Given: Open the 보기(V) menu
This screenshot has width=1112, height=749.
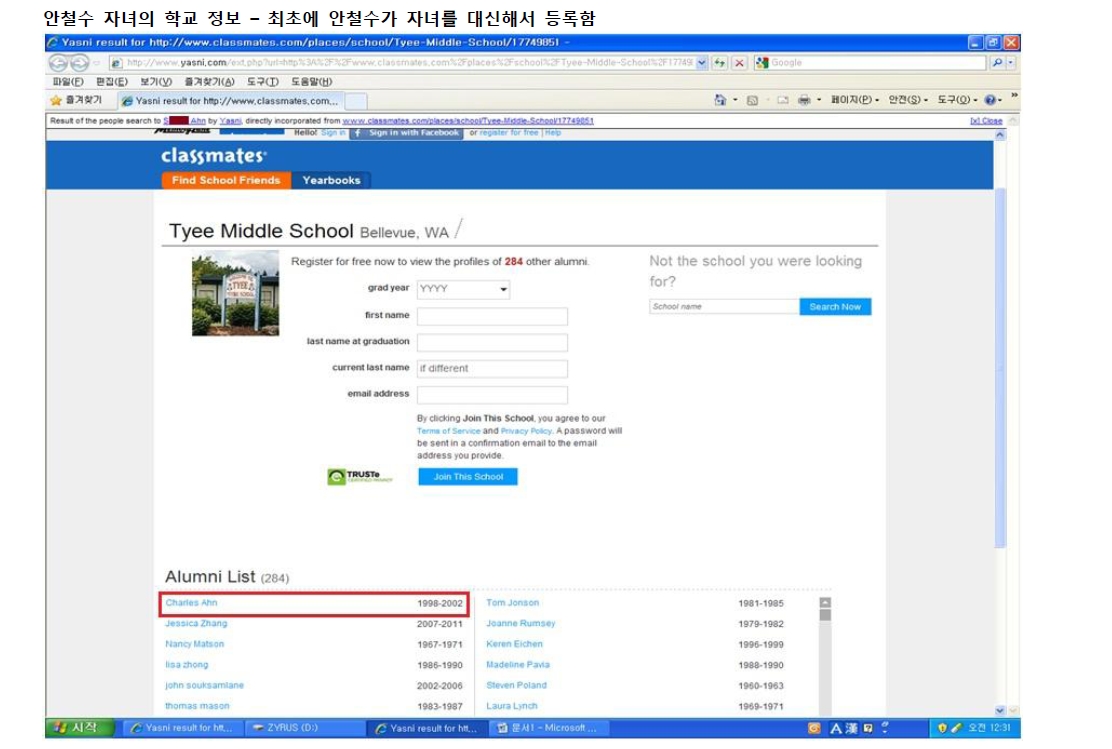Looking at the screenshot, I should click(x=155, y=82).
